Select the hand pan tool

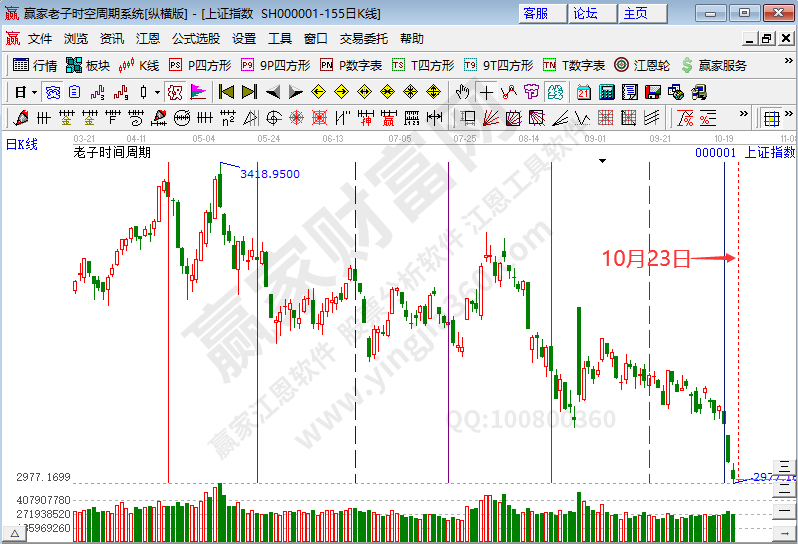[462, 92]
